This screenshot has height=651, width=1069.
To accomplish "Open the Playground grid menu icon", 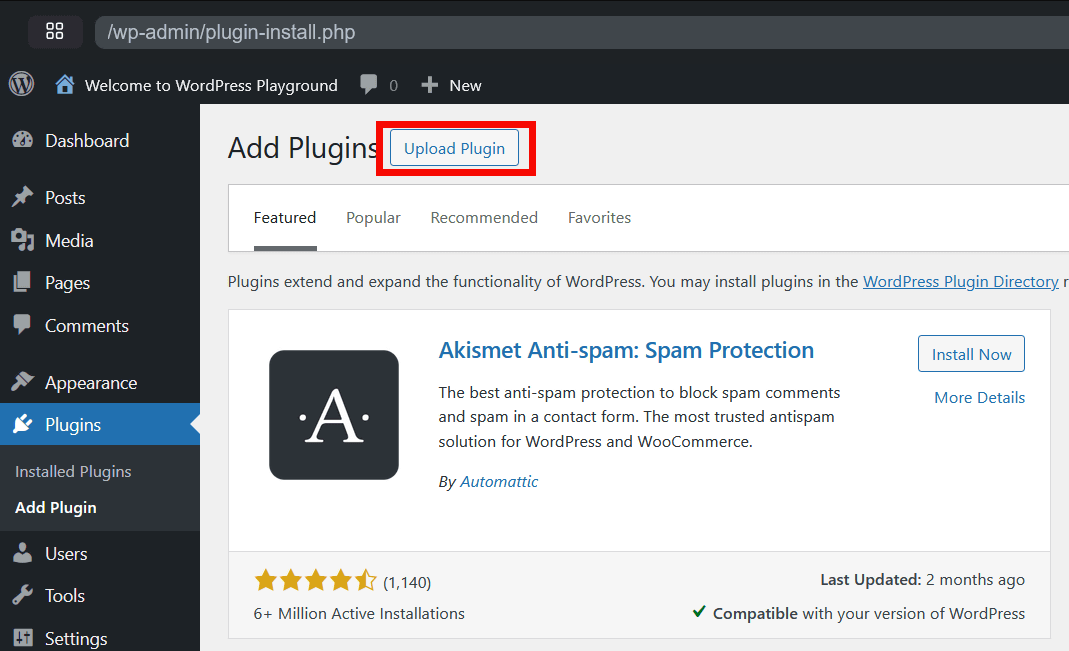I will click(55, 32).
